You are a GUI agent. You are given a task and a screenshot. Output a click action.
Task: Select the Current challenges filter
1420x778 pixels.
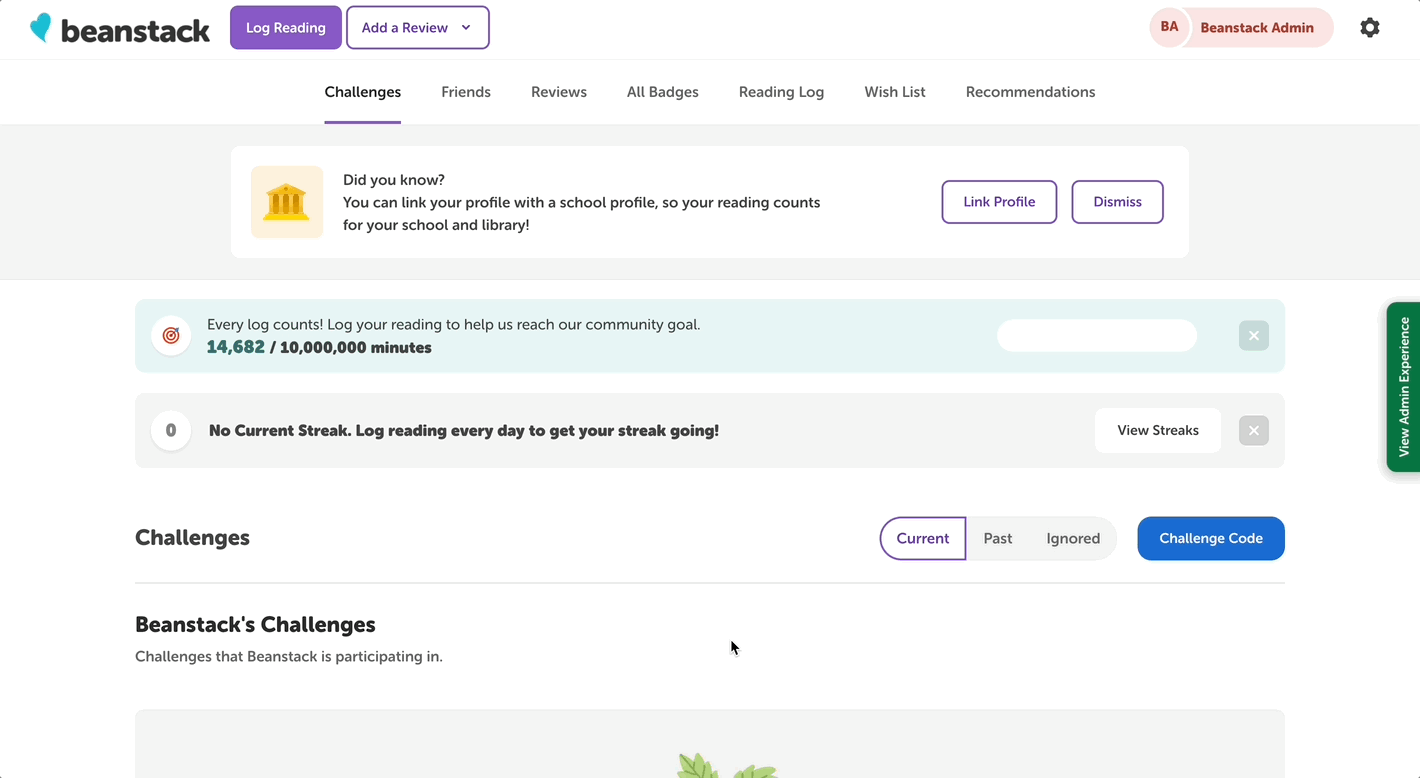tap(922, 538)
